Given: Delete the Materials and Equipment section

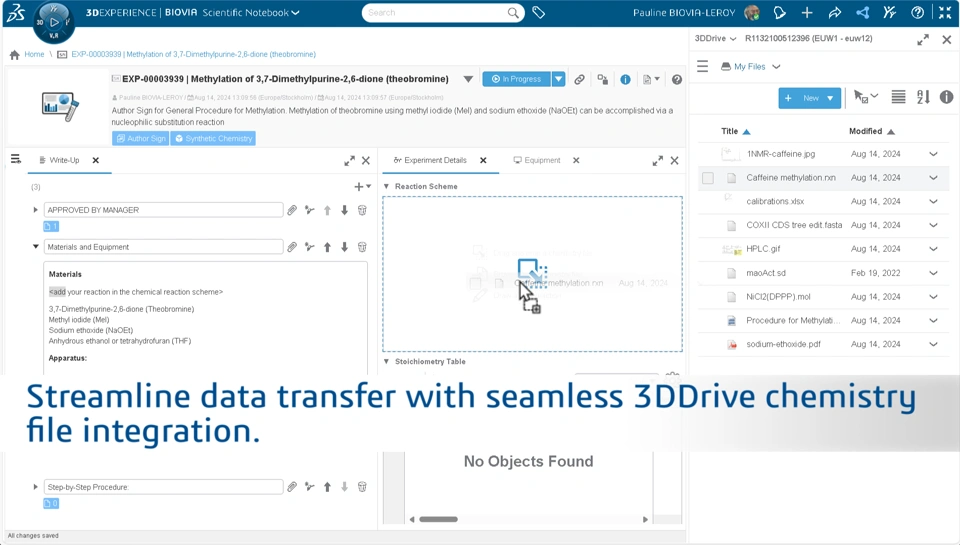Looking at the screenshot, I should [x=362, y=247].
